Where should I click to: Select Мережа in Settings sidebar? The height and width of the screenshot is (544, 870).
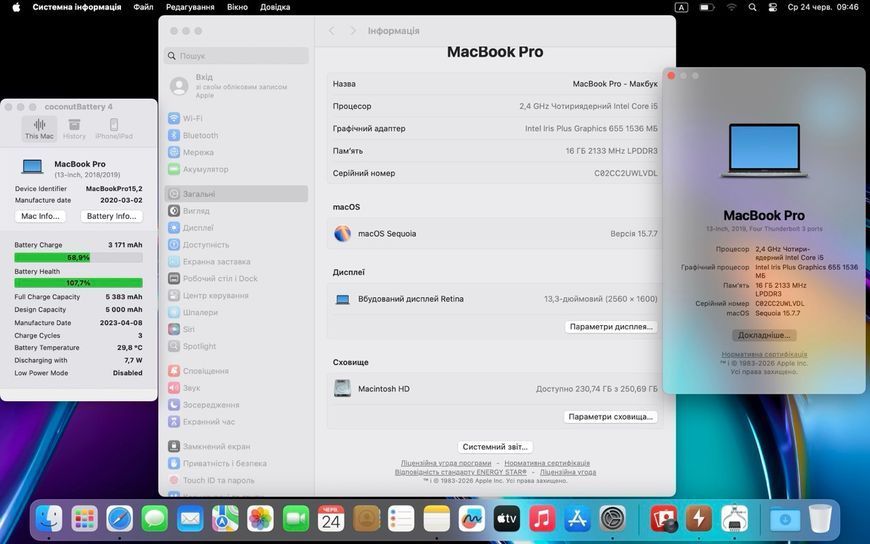[236, 152]
